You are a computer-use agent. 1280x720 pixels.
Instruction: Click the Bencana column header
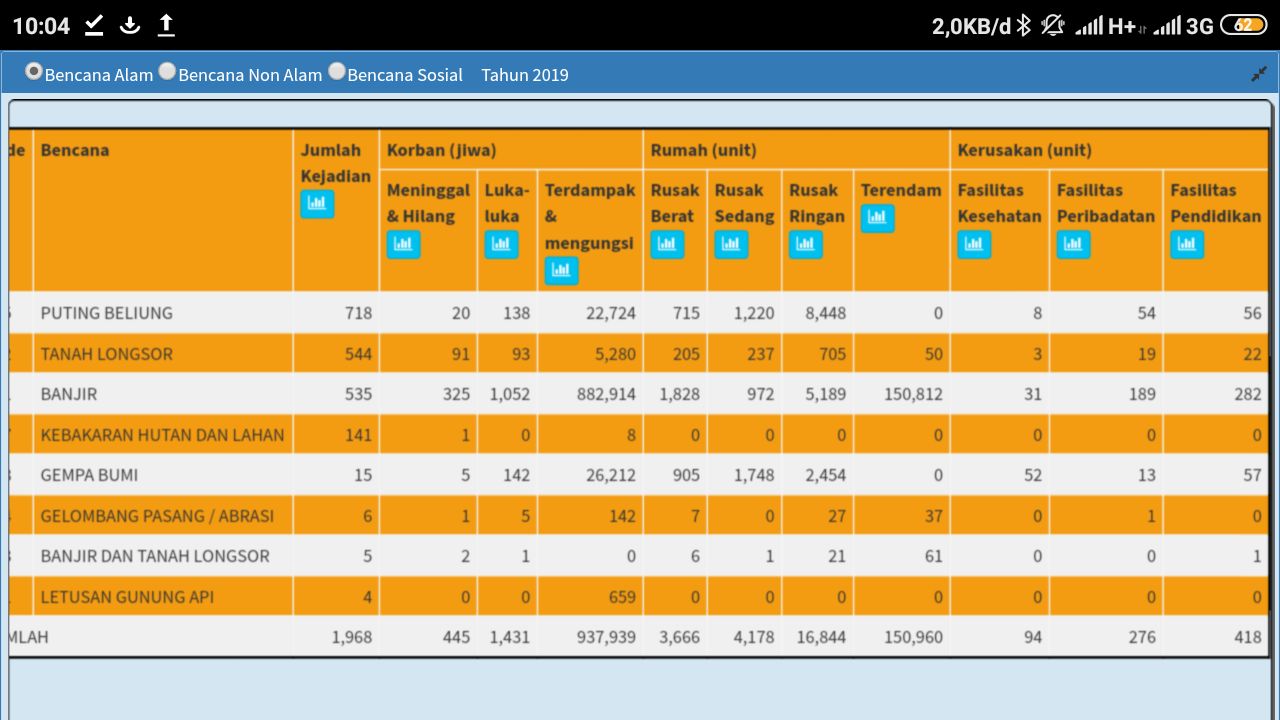point(75,150)
